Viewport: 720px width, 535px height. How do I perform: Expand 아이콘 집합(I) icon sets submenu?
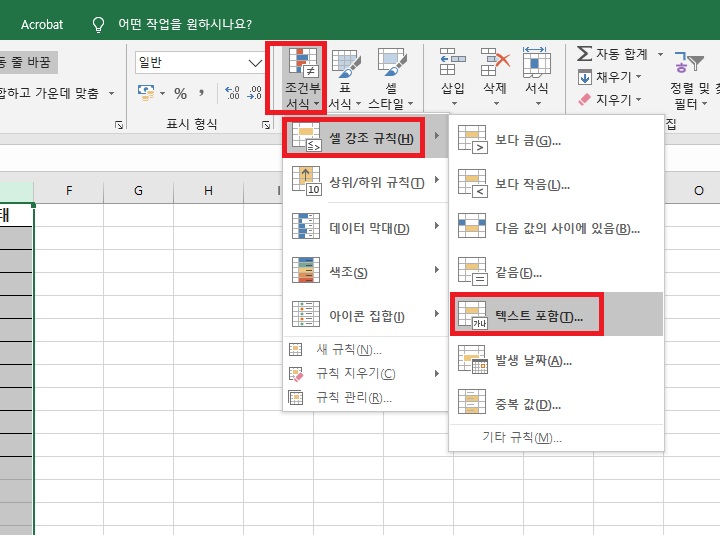[x=365, y=316]
